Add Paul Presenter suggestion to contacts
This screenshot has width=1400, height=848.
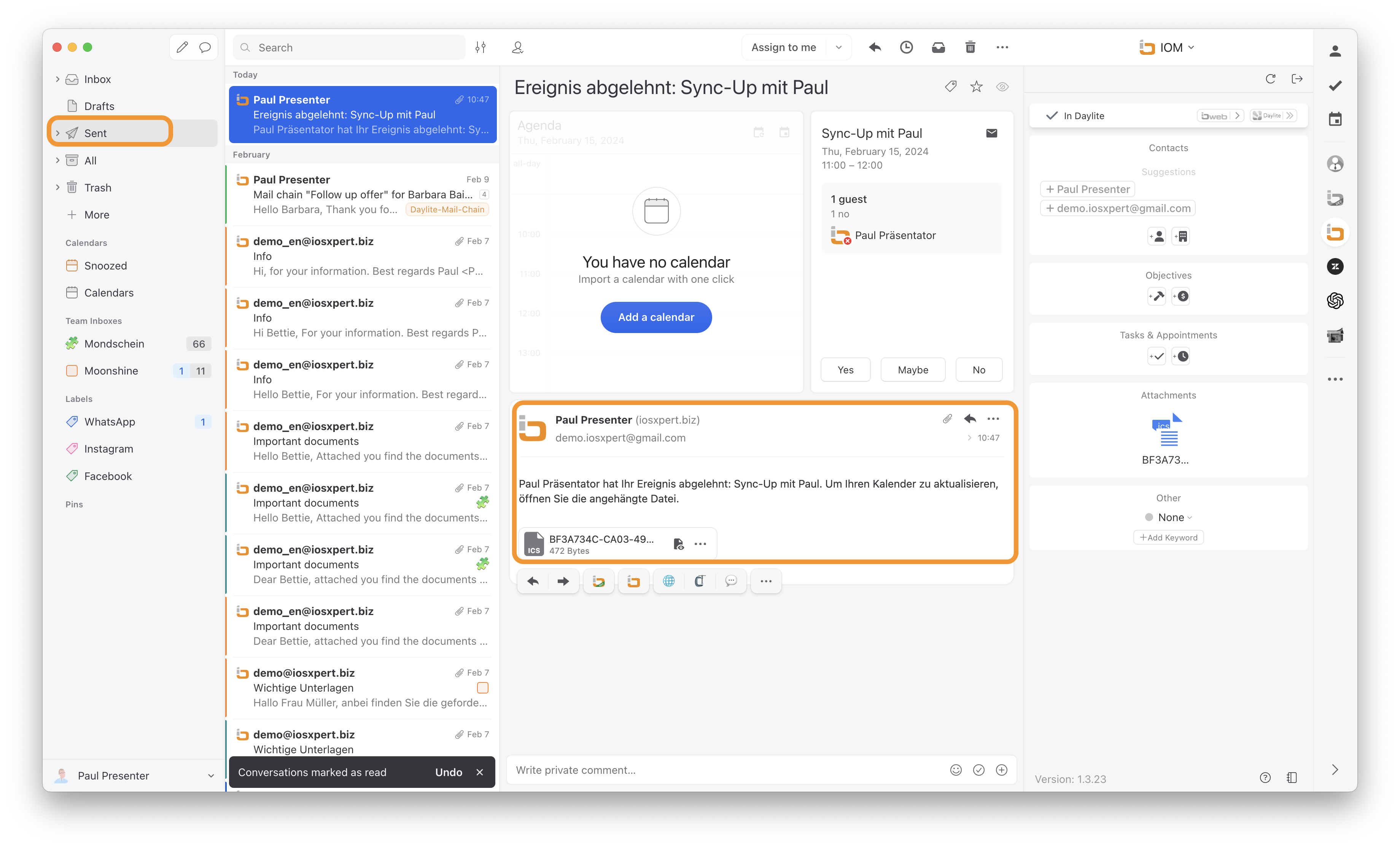click(1087, 189)
